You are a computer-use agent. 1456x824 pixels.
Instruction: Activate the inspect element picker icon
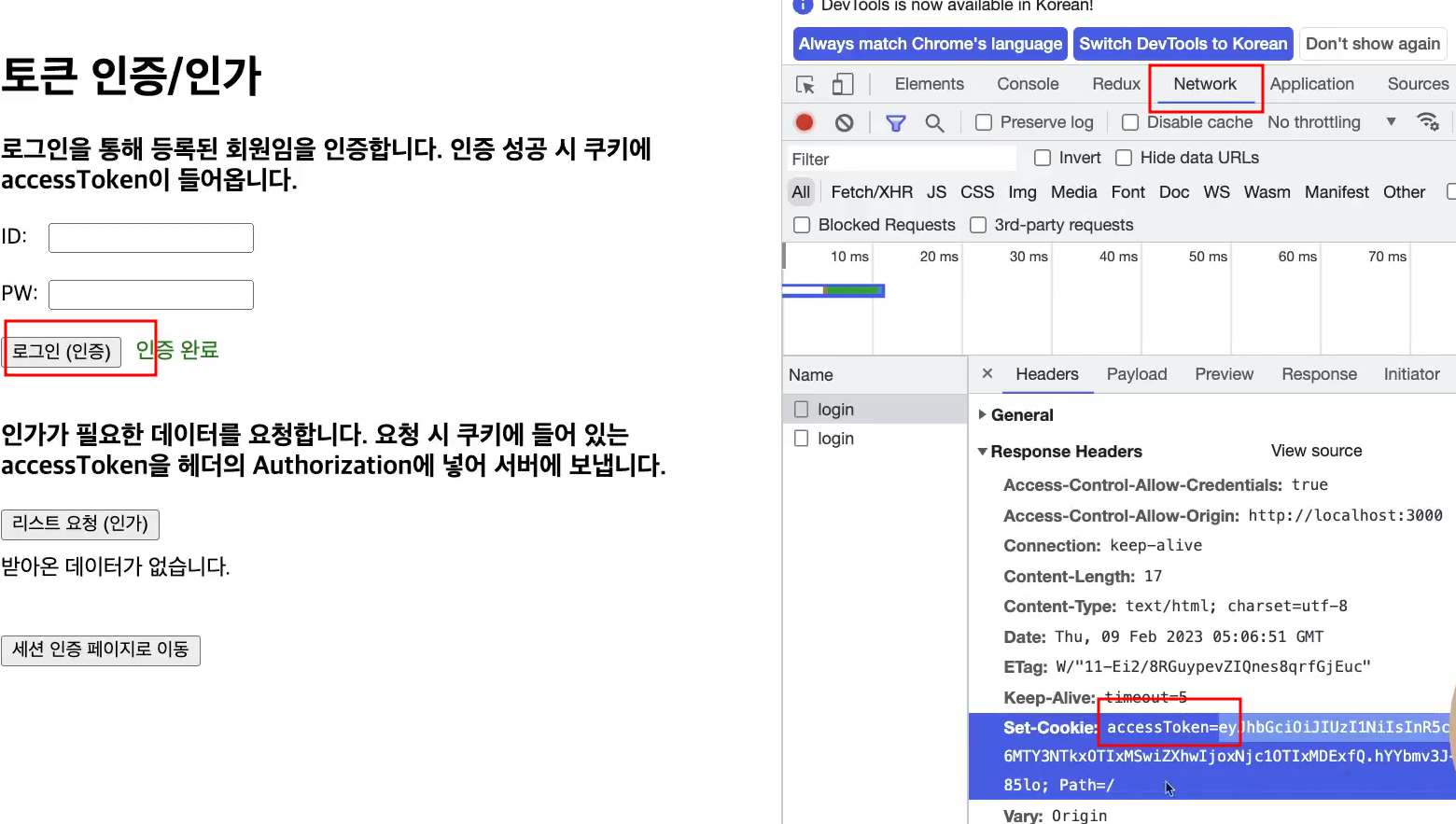pyautogui.click(x=805, y=85)
